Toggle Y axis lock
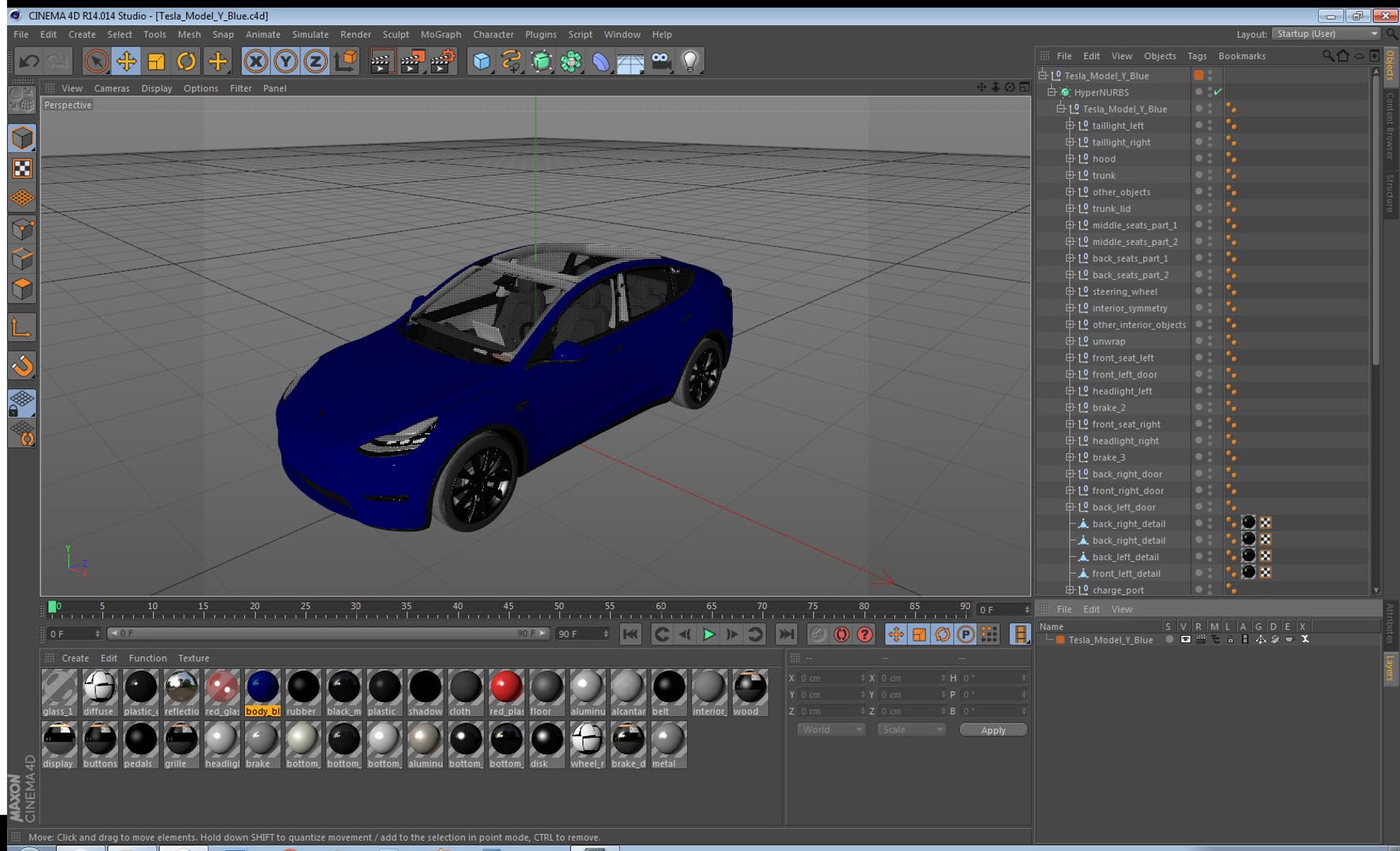1400x851 pixels. coord(285,61)
